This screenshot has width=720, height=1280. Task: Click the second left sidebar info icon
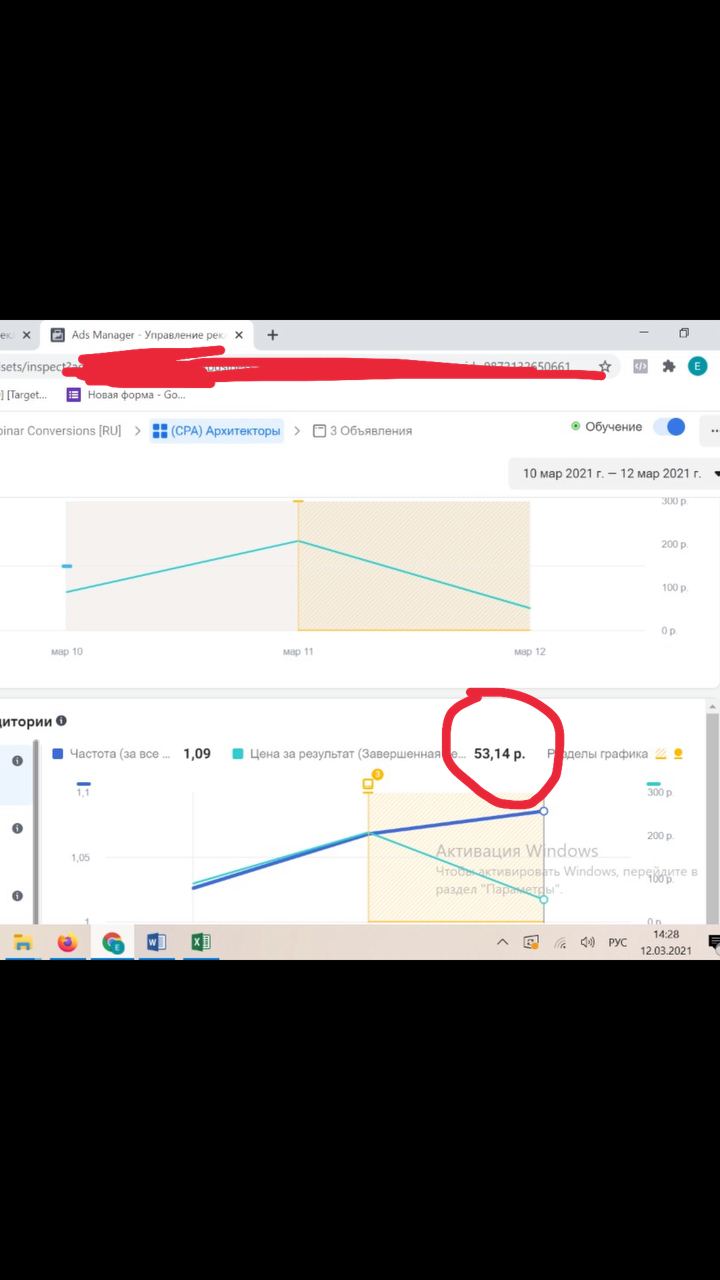[x=17, y=828]
